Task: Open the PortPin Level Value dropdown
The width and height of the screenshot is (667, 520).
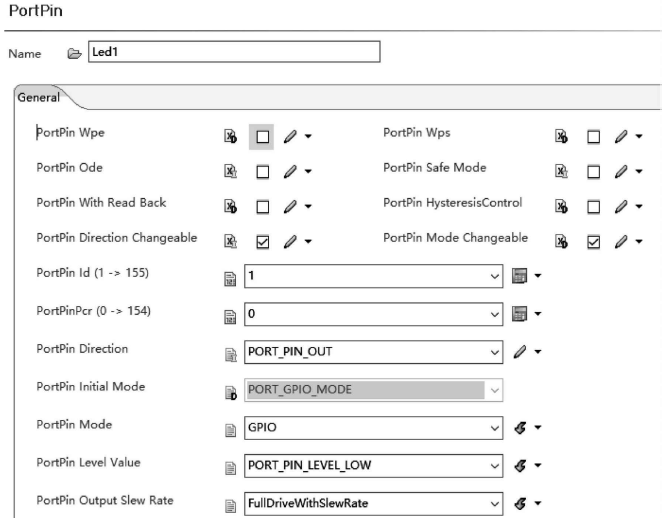Action: click(x=494, y=466)
